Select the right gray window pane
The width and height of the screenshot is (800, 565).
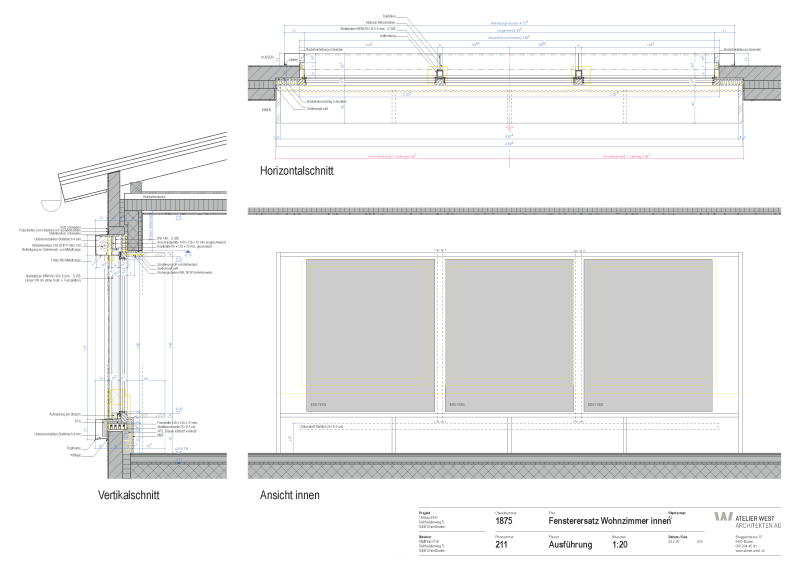[644, 334]
